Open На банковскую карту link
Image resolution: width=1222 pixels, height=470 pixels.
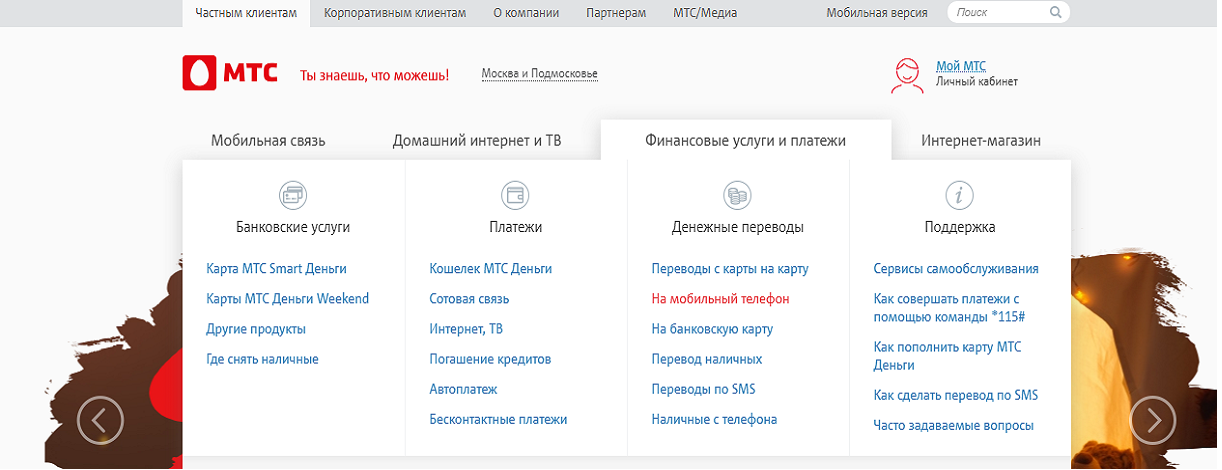point(712,329)
